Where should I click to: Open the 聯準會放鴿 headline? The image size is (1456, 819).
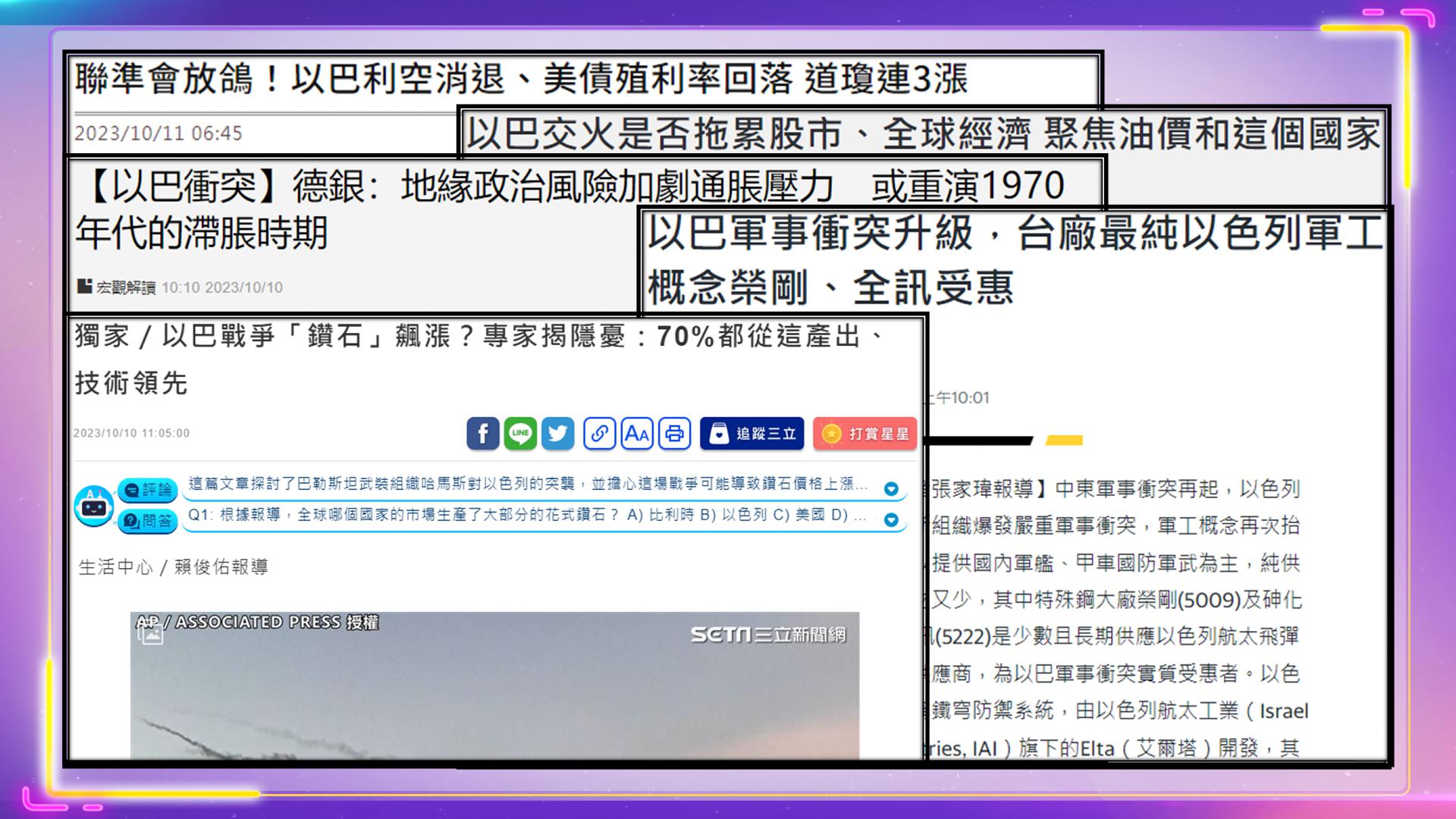coord(521,79)
